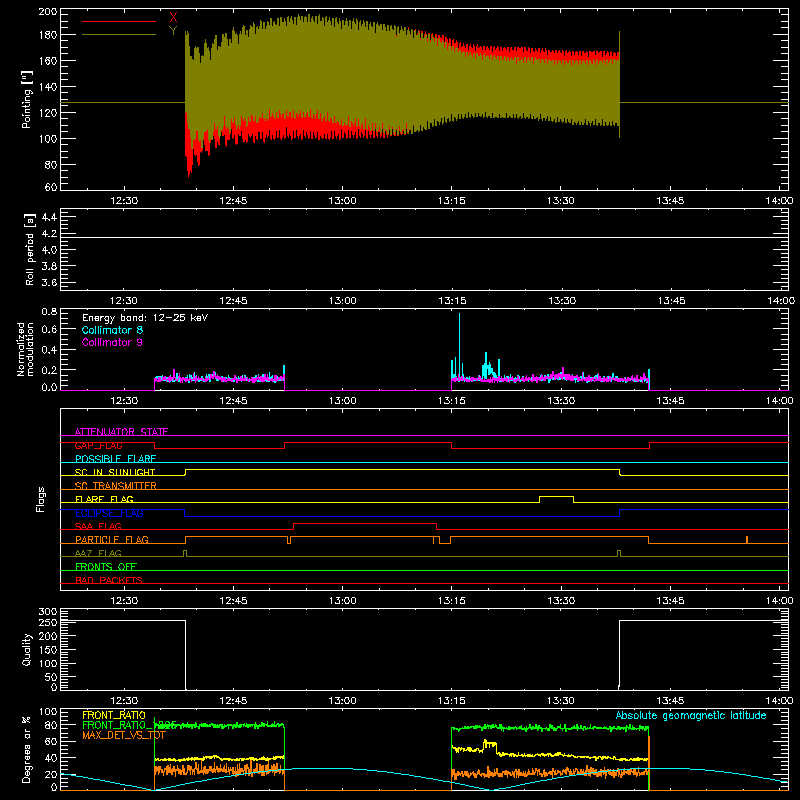Click the brief PARTICLE_FLAG tick before 14:00
Viewport: 800px width, 800px height.
pos(746,540)
